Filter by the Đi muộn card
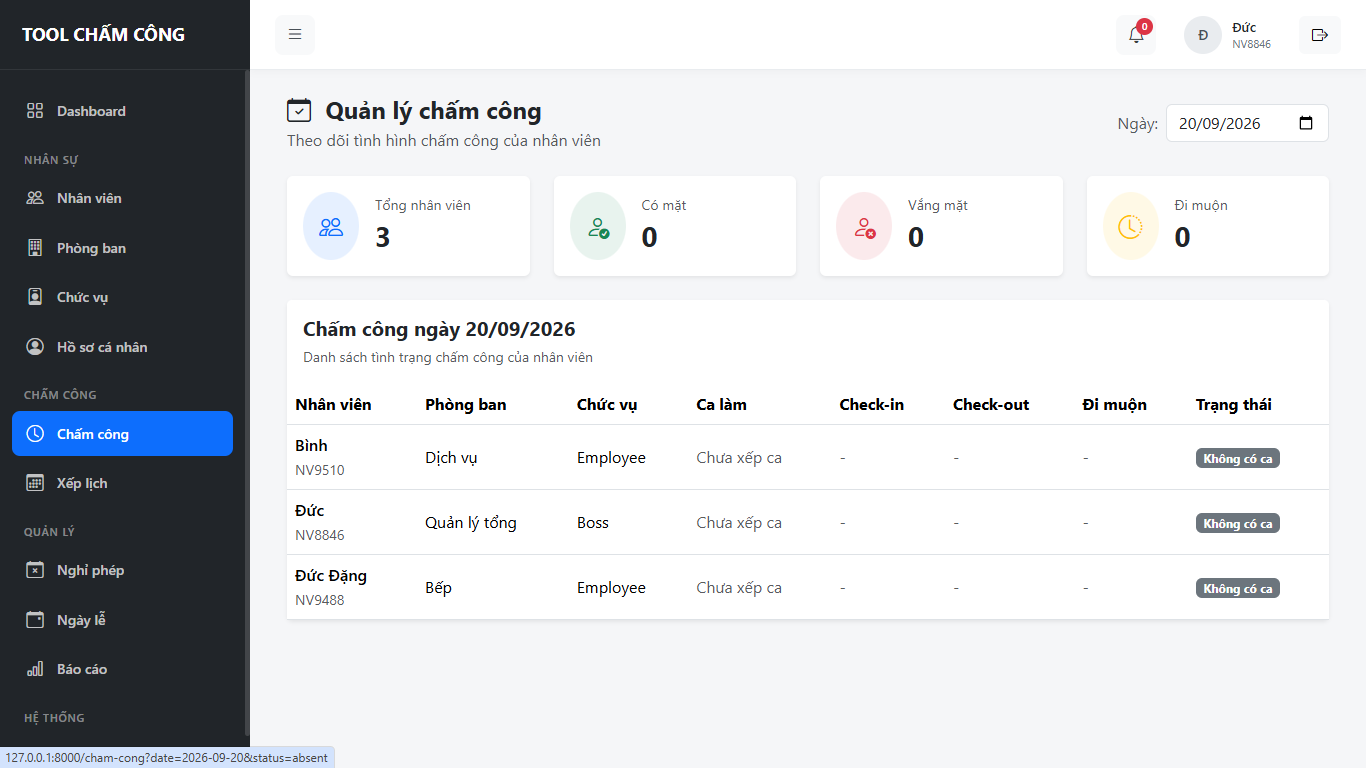The width and height of the screenshot is (1366, 768). [1208, 226]
